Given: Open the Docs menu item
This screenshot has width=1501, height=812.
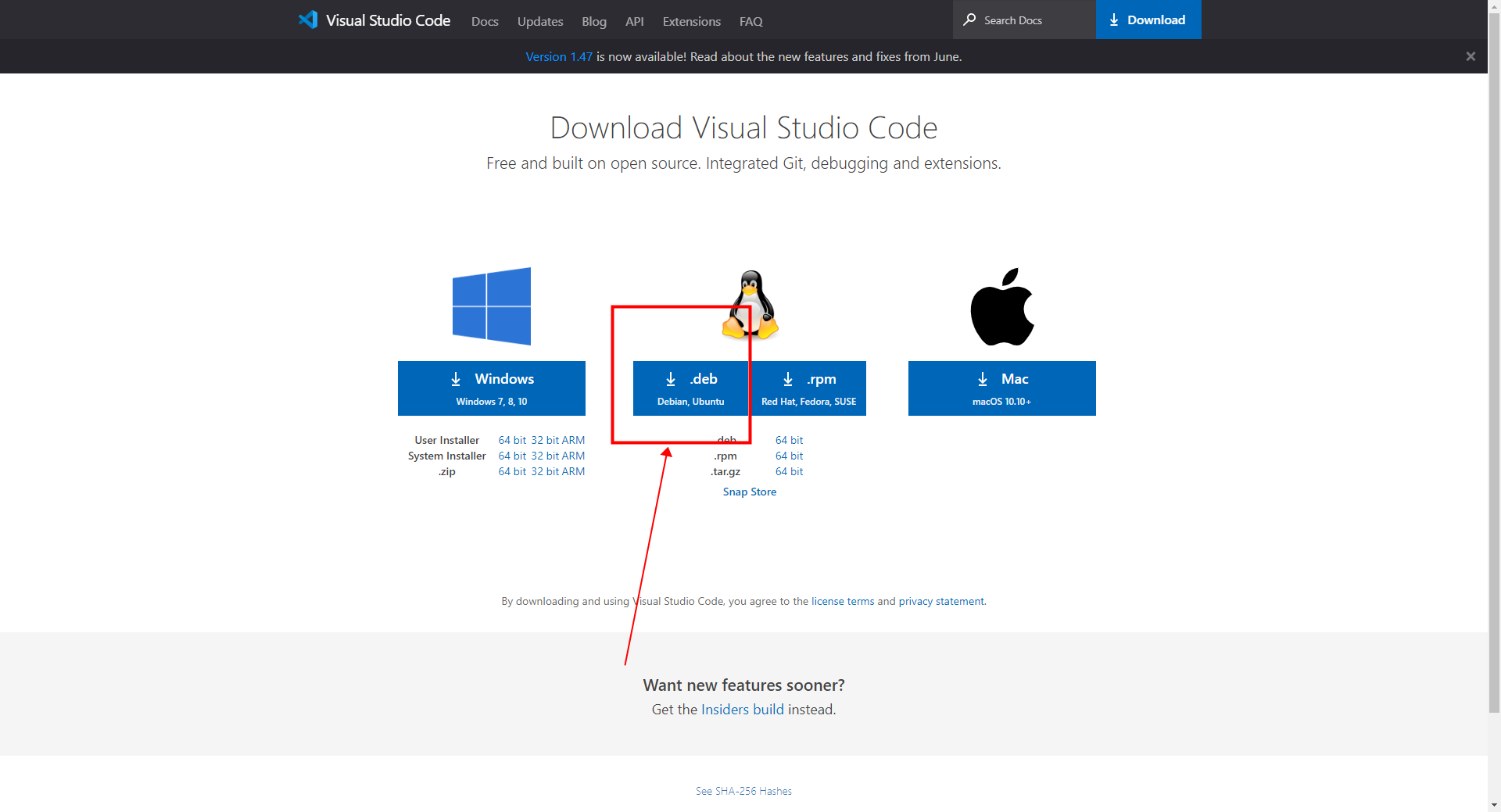Looking at the screenshot, I should [x=485, y=21].
